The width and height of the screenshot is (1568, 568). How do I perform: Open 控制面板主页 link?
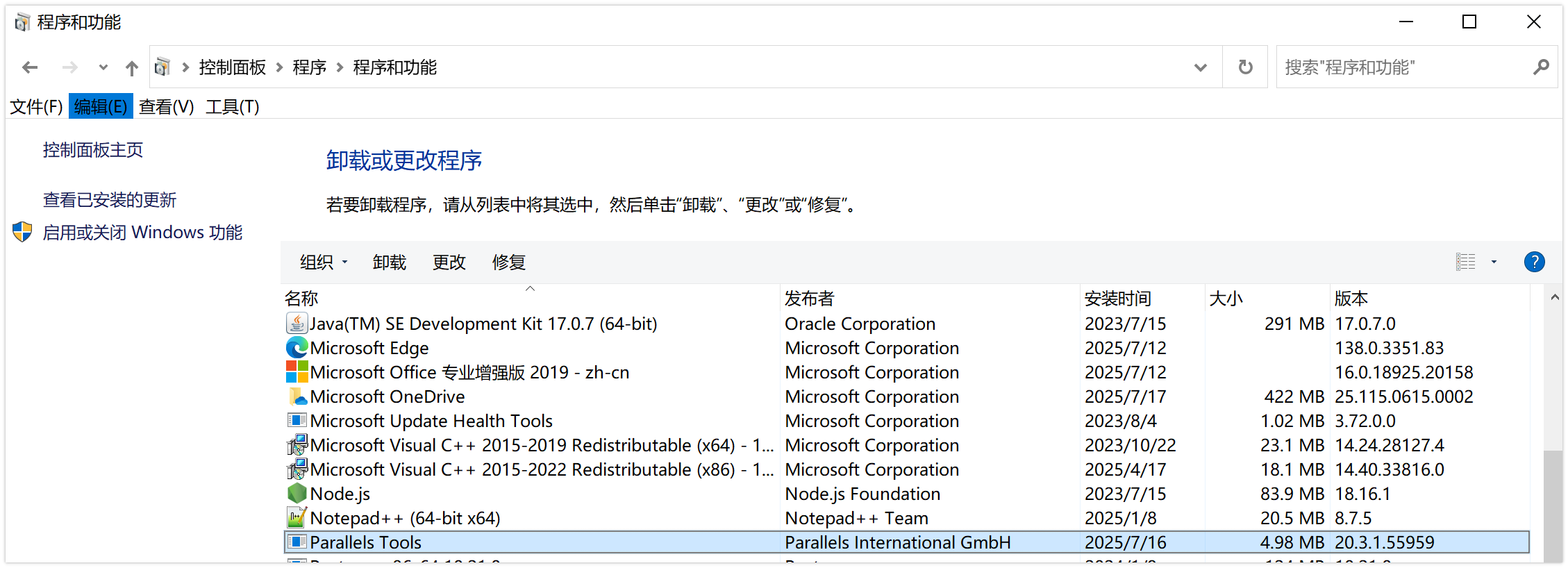tap(93, 150)
